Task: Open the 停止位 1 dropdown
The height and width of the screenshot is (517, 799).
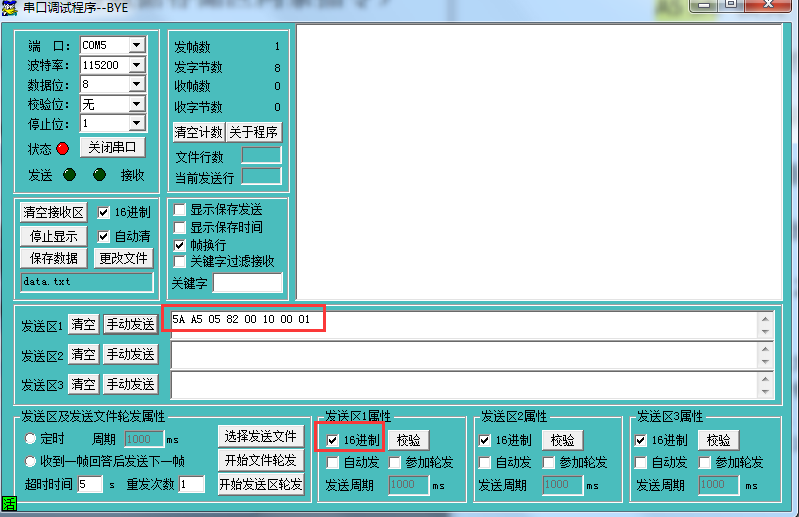Action: pyautogui.click(x=137, y=123)
